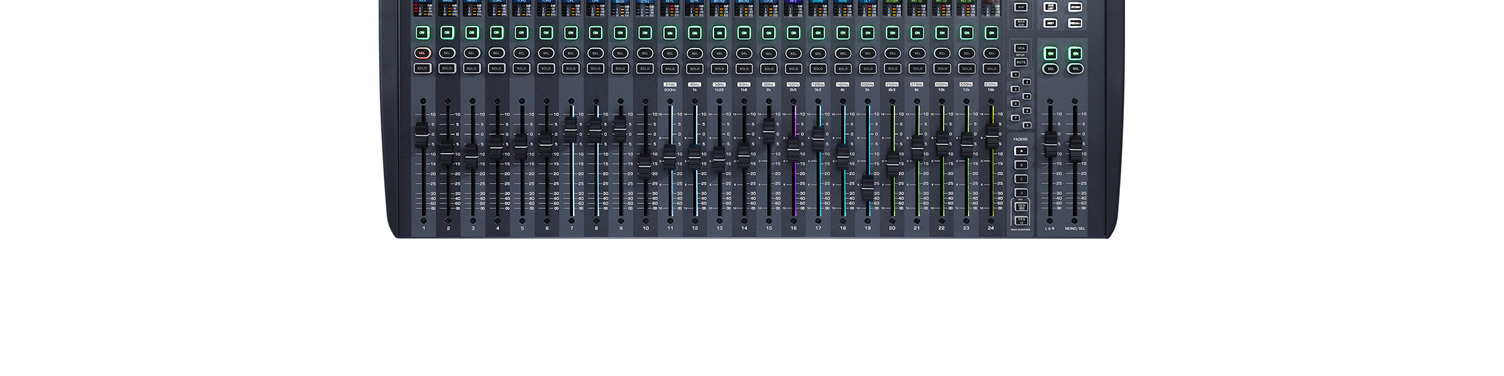Solo channel 4 with its SOLO button

(496, 68)
